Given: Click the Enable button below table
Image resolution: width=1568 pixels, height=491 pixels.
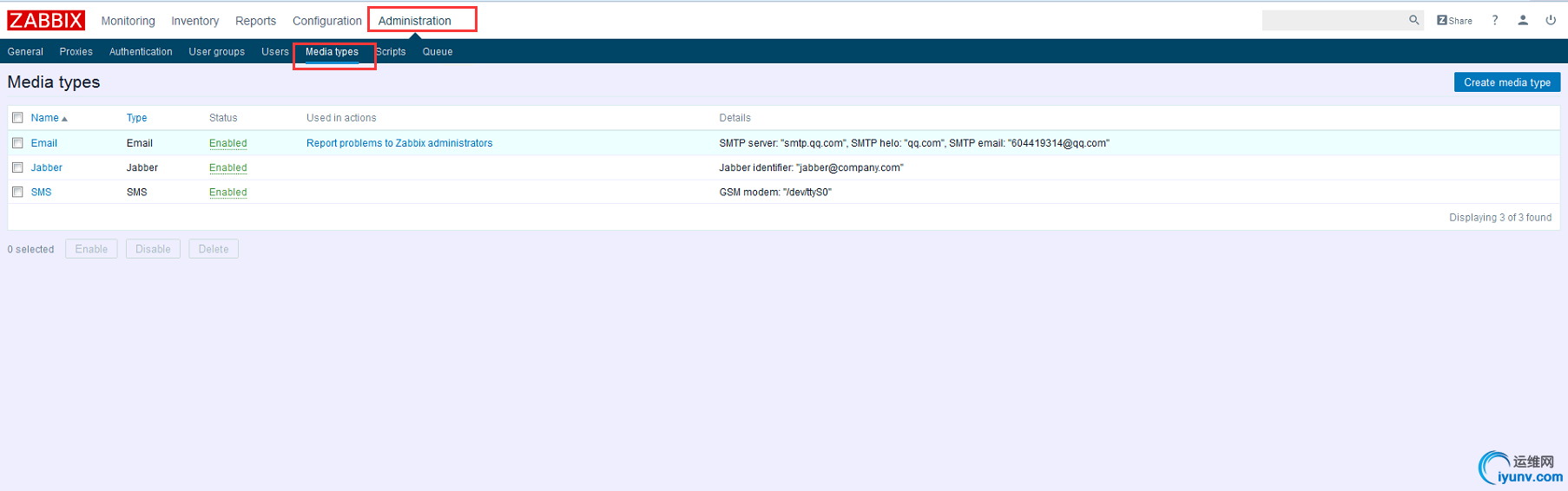Looking at the screenshot, I should (91, 249).
